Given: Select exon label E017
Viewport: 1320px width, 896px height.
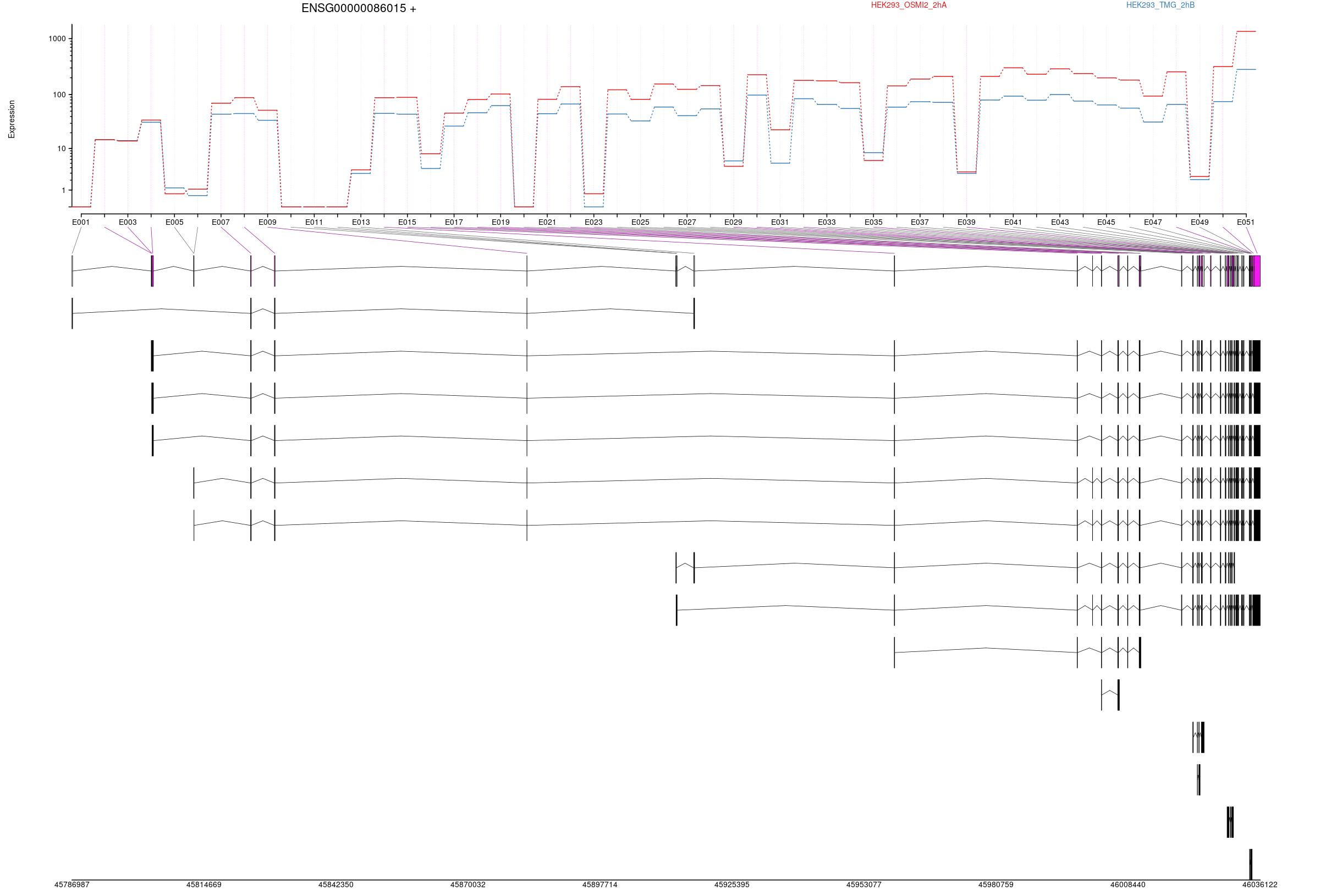Looking at the screenshot, I should coord(454,223).
